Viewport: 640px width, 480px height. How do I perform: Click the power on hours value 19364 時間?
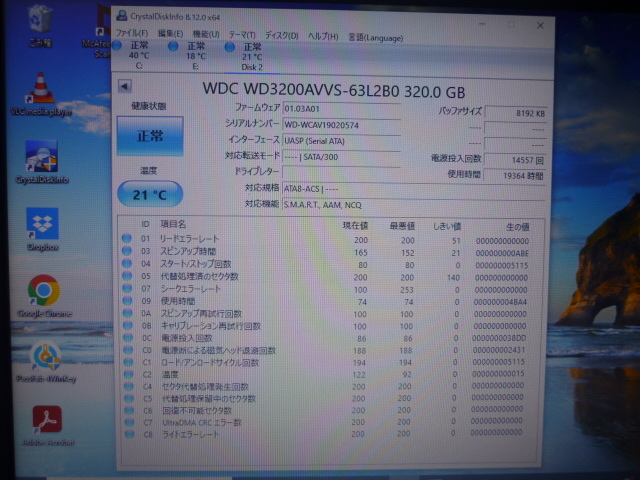515,176
